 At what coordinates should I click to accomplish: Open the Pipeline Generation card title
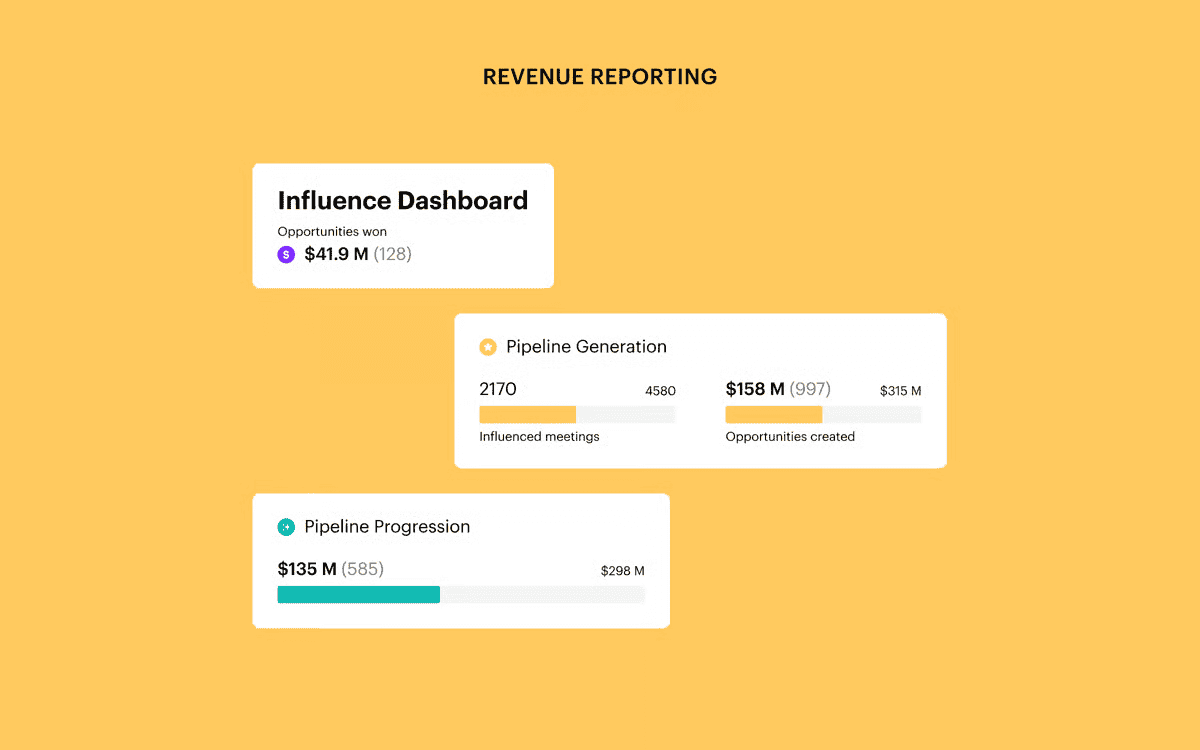coord(586,347)
